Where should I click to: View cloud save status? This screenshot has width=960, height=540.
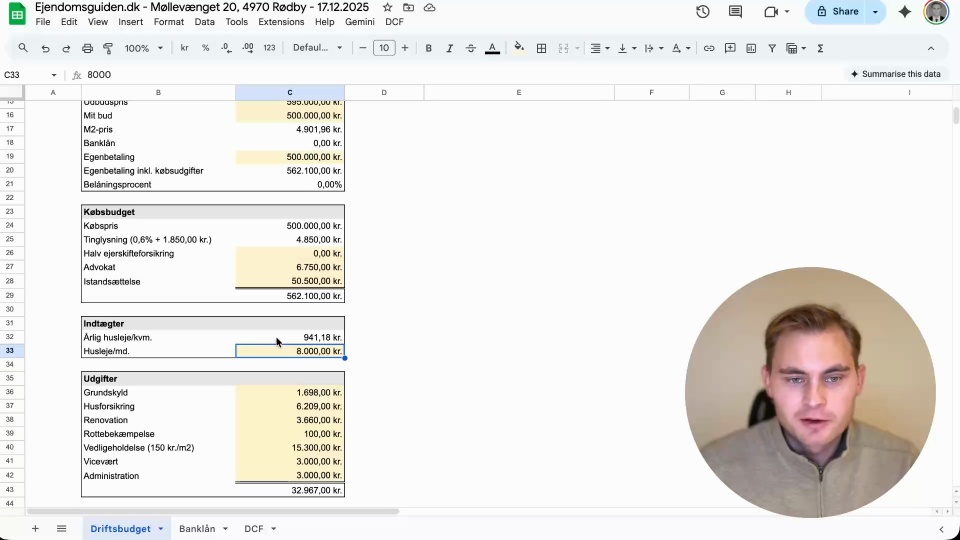[x=430, y=7]
